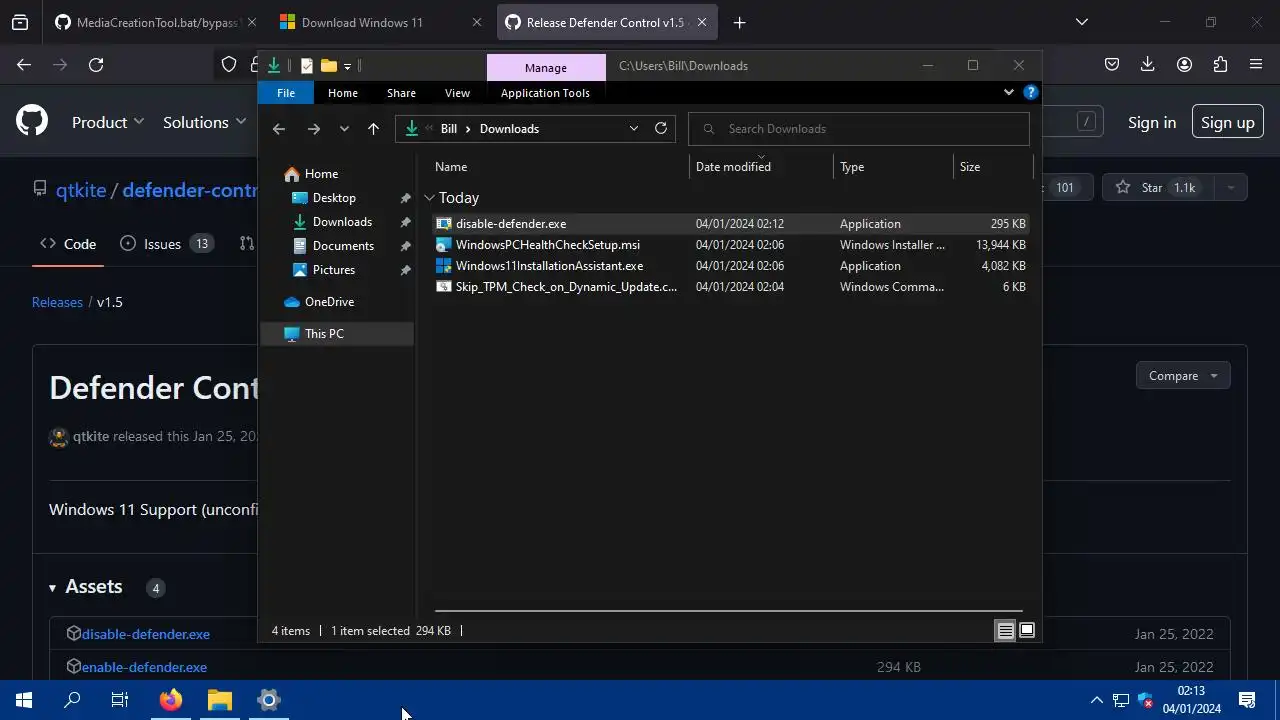The height and width of the screenshot is (720, 1280).
Task: Switch Explorer to details view layout
Action: point(1005,630)
